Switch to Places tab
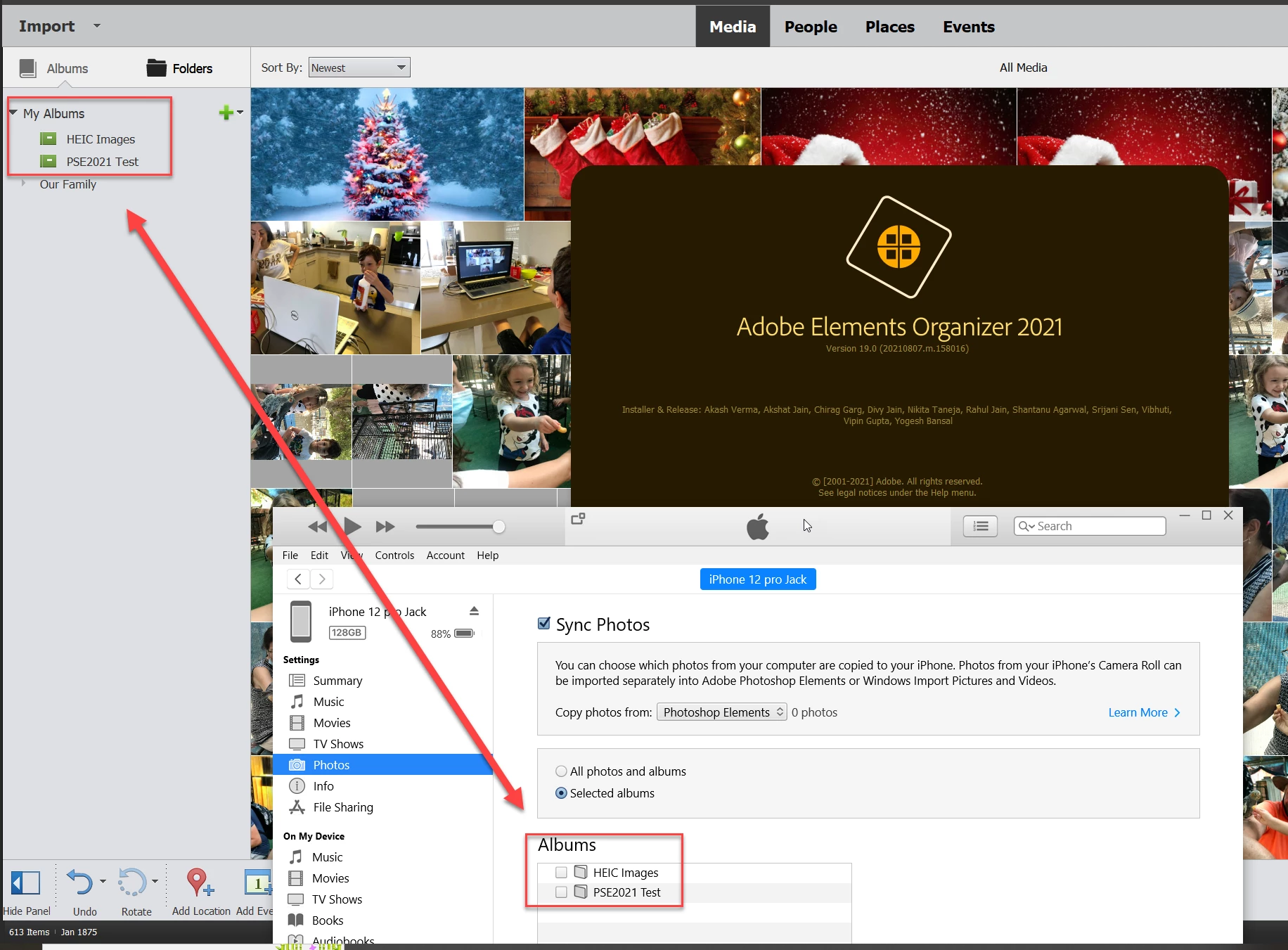The width and height of the screenshot is (1288, 950). (x=890, y=27)
